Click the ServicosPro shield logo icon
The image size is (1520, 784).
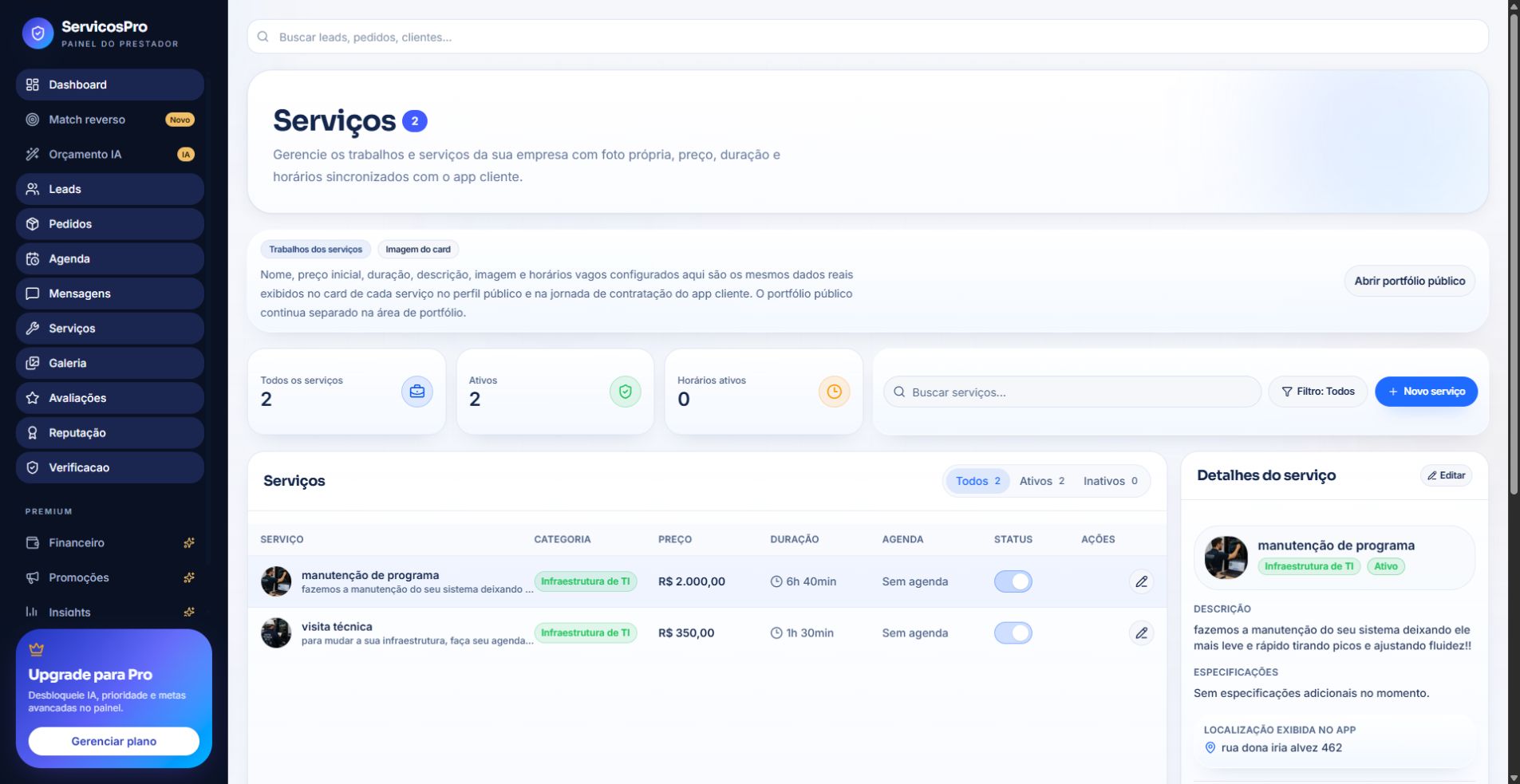point(38,33)
